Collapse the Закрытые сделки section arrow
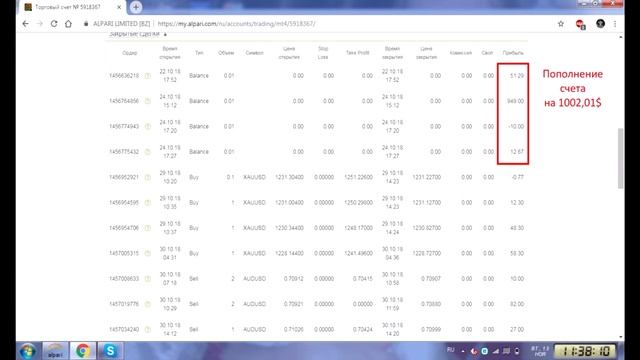This screenshot has height=360, width=640. 165,34
